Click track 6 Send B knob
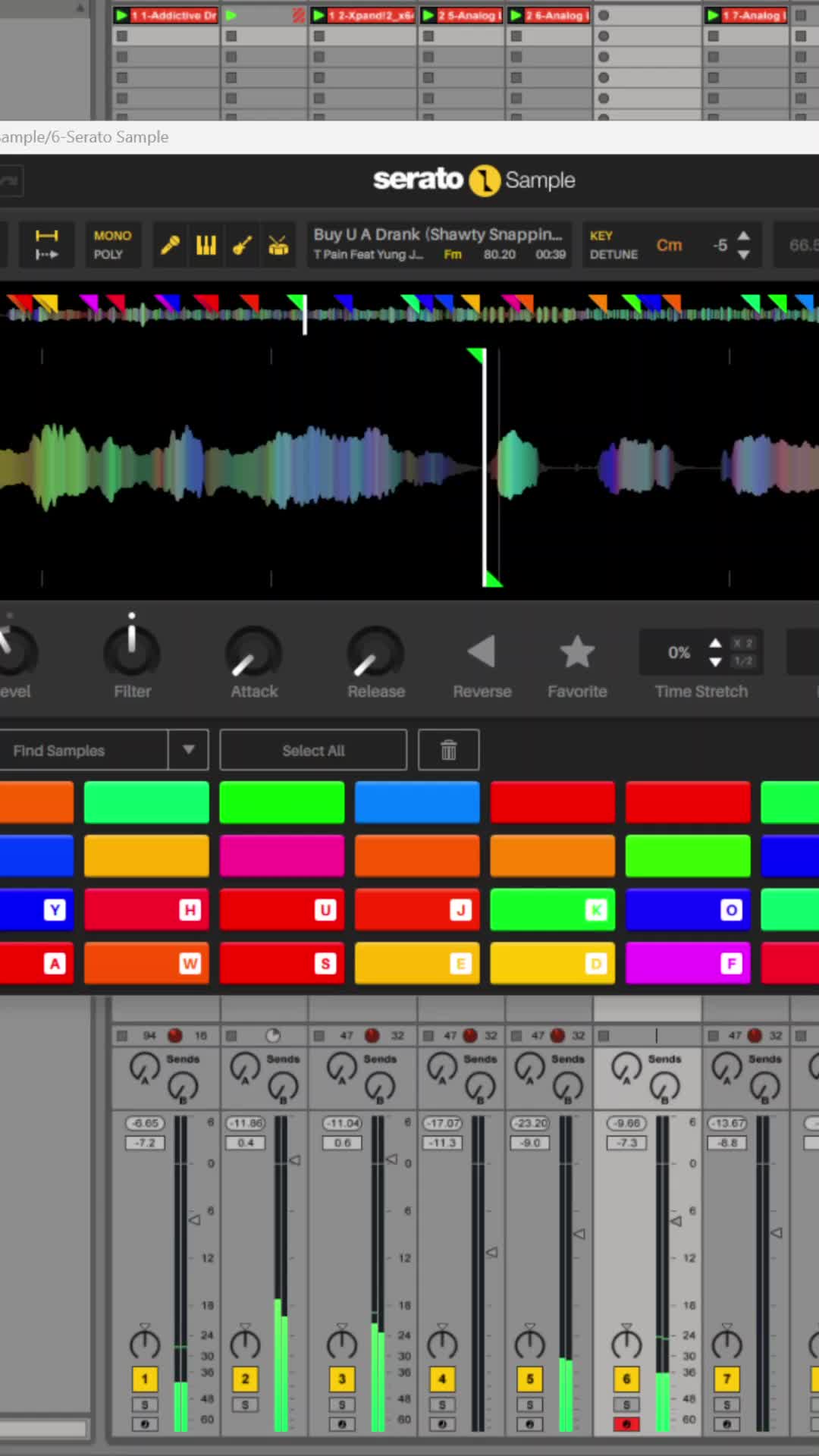Screen dimensions: 819x1456 click(x=664, y=1087)
